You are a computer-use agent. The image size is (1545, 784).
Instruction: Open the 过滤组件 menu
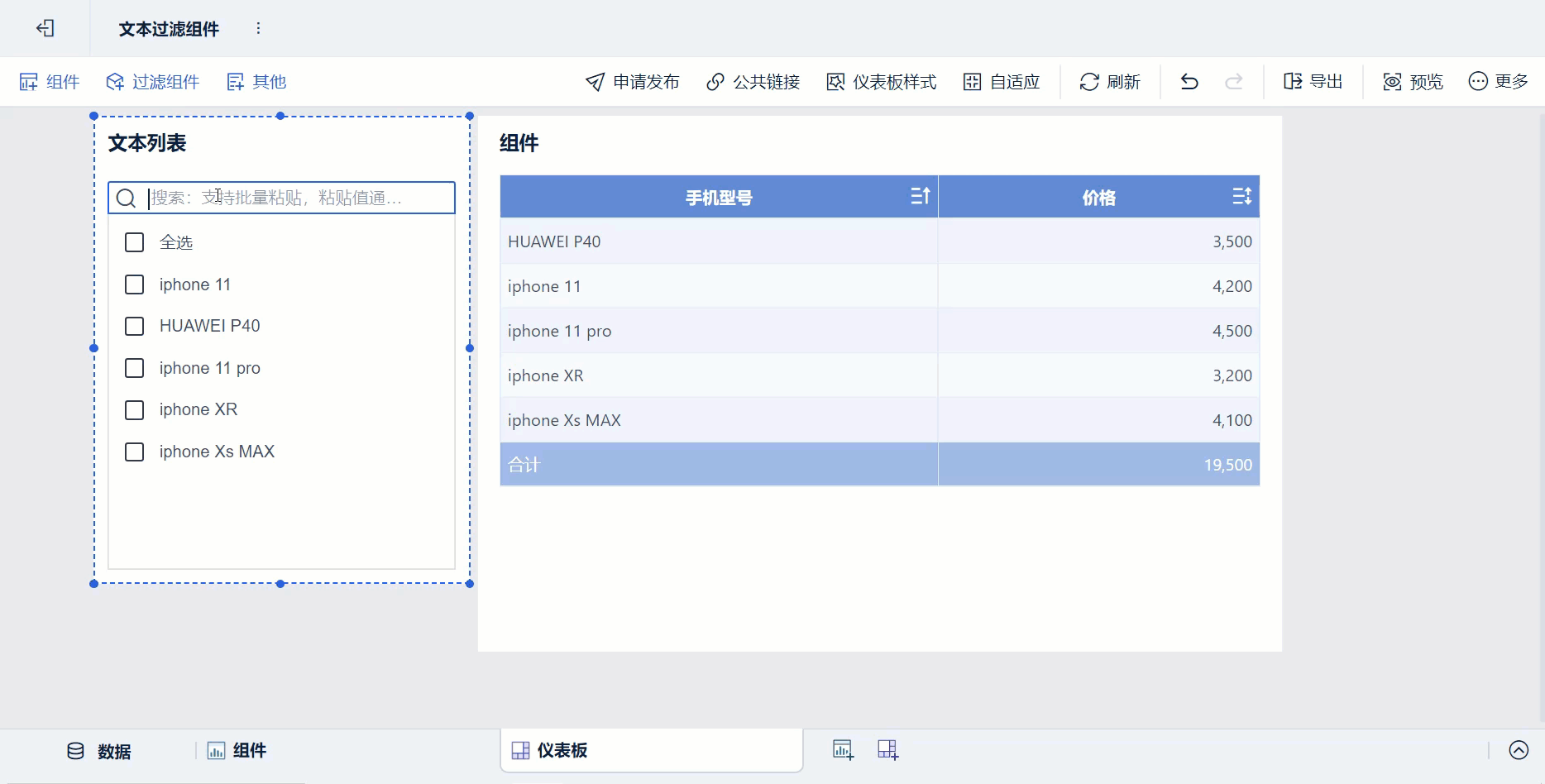(153, 82)
